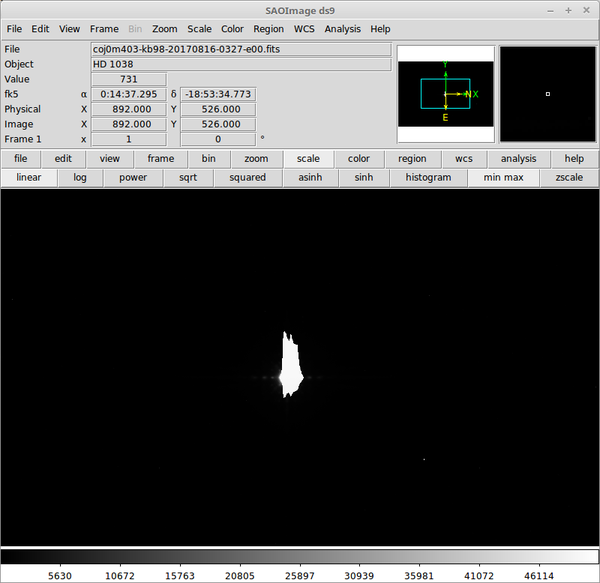Image resolution: width=600 pixels, height=583 pixels.
Task: Click the panner thumbnail with compass arrows
Action: 445,94
